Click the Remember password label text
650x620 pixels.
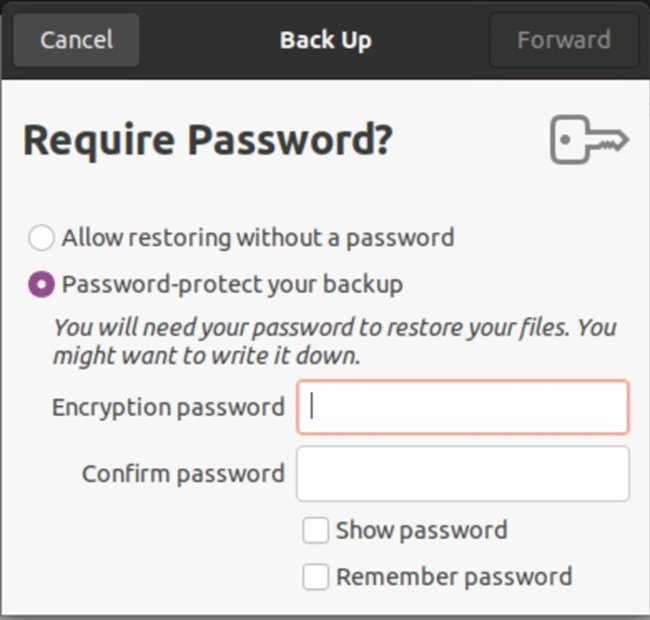pos(454,577)
